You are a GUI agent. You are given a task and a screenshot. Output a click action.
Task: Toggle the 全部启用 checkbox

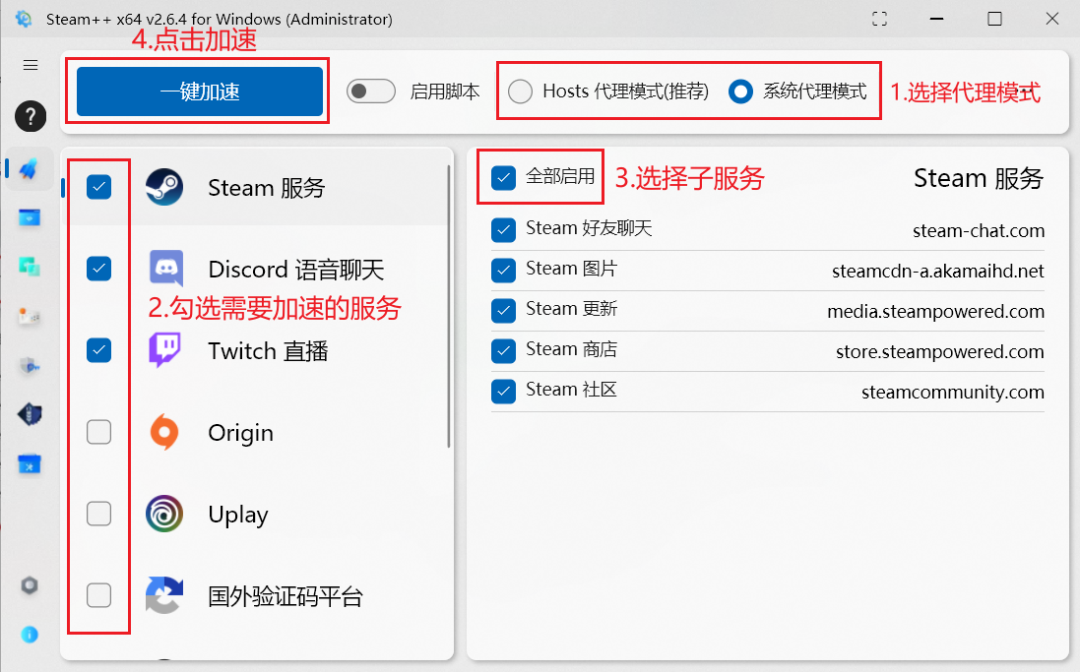tap(503, 178)
